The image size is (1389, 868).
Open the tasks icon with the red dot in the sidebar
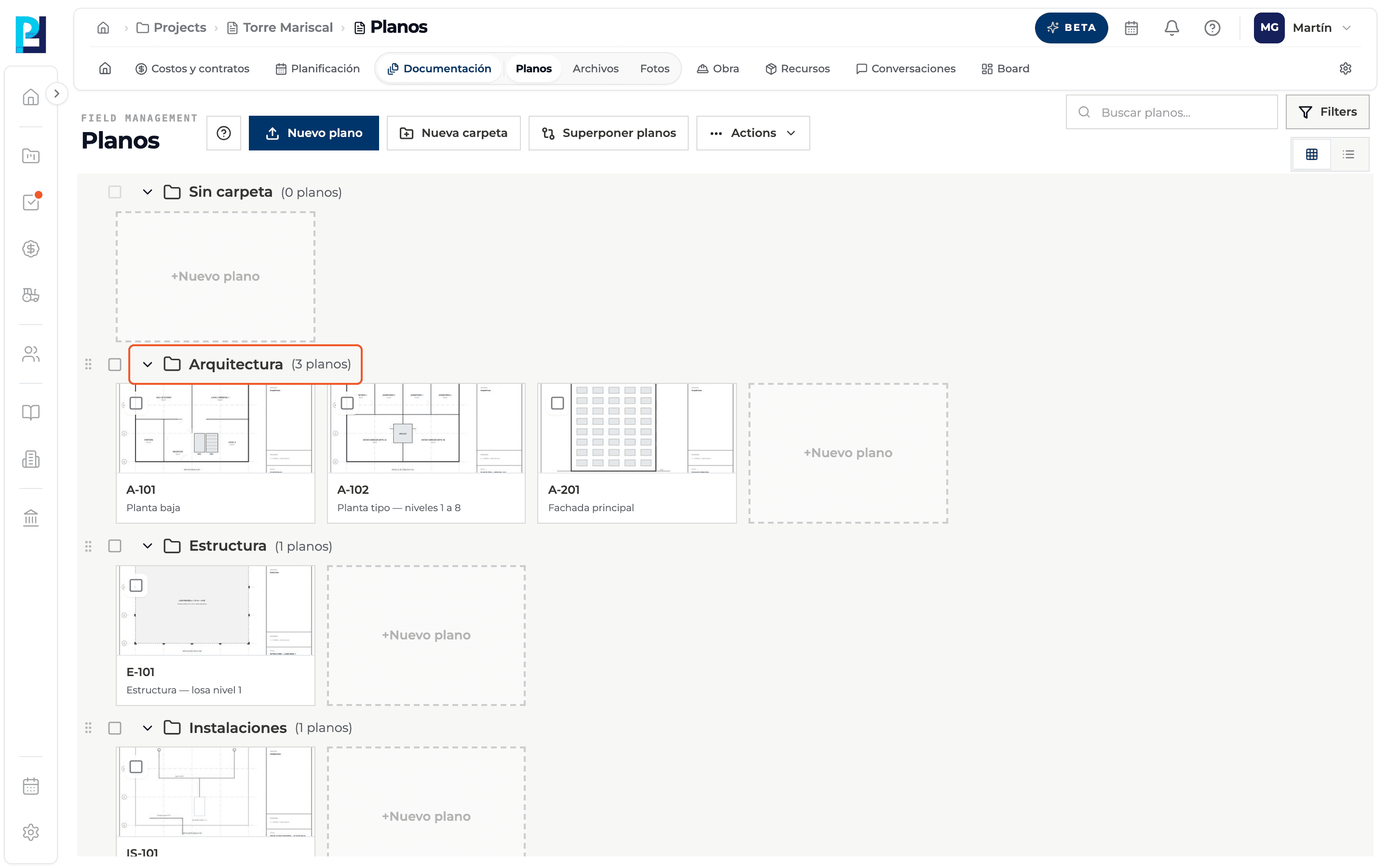click(31, 202)
